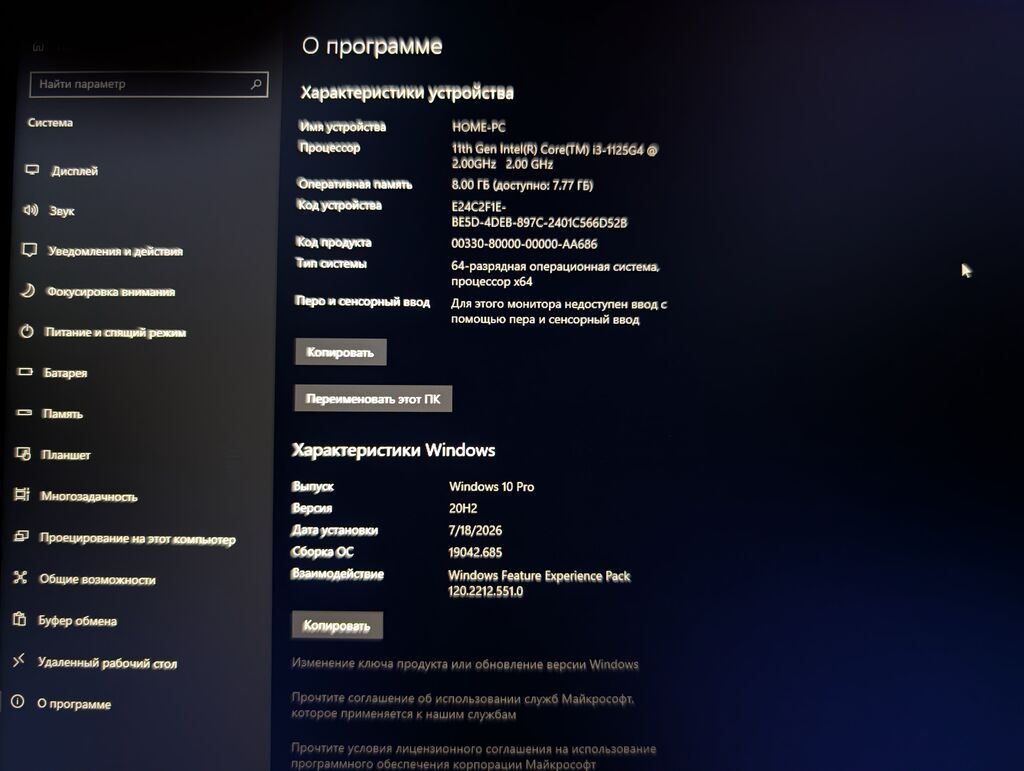The width and height of the screenshot is (1024, 771).
Task: Click the device name HOME-PC
Action: pos(479,127)
